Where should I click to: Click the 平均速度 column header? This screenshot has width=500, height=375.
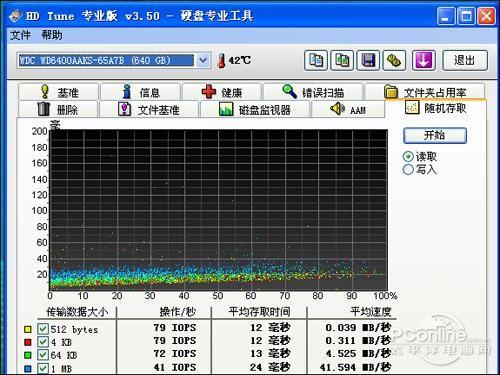tap(370, 312)
